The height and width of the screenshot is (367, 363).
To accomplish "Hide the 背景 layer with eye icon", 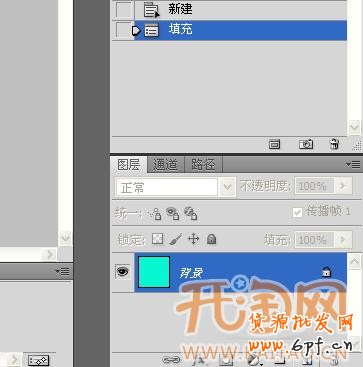I will pos(122,272).
